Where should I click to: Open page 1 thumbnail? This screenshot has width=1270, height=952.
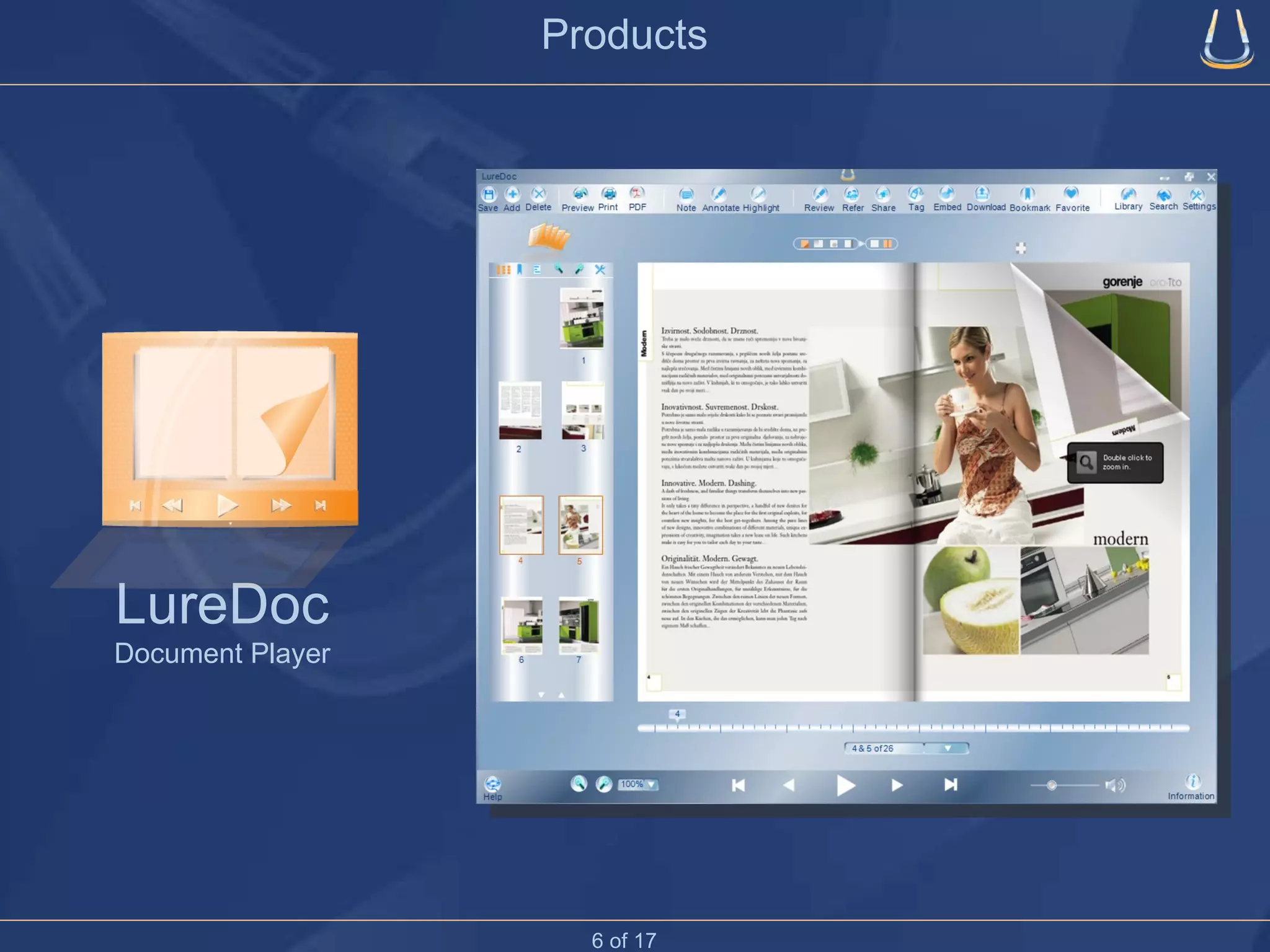tap(582, 319)
